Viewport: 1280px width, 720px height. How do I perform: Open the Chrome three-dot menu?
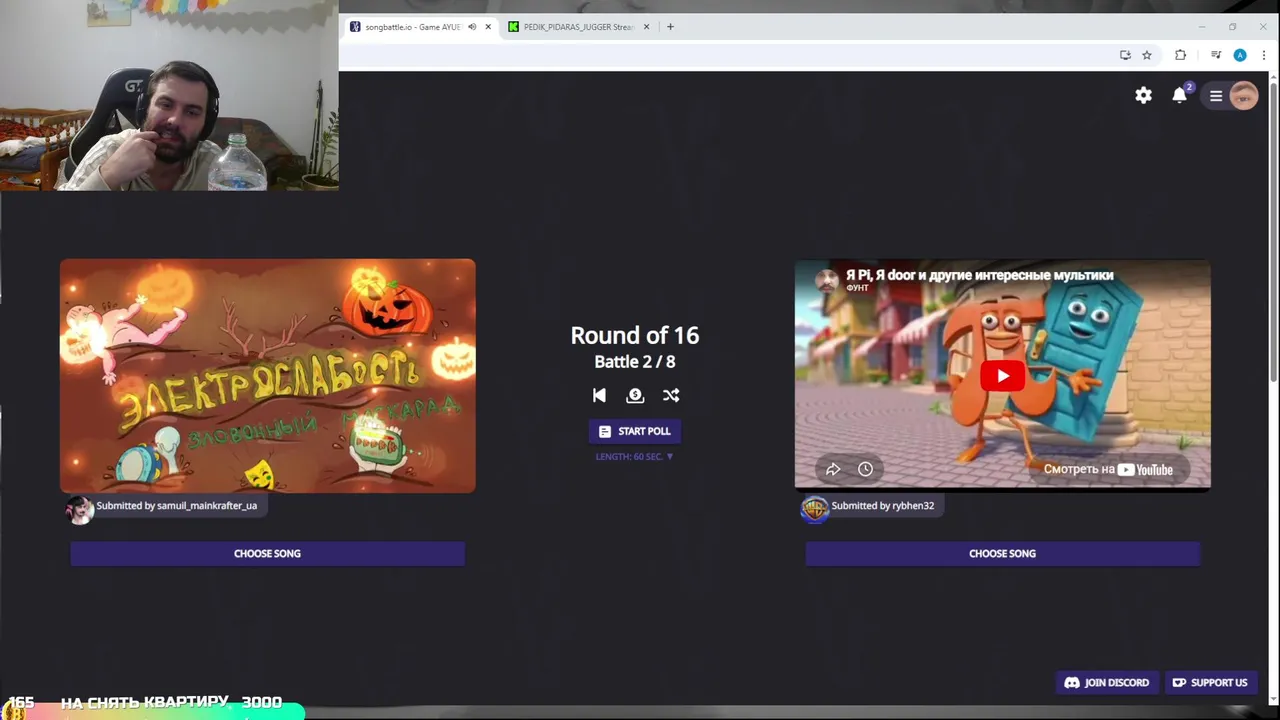click(1264, 55)
